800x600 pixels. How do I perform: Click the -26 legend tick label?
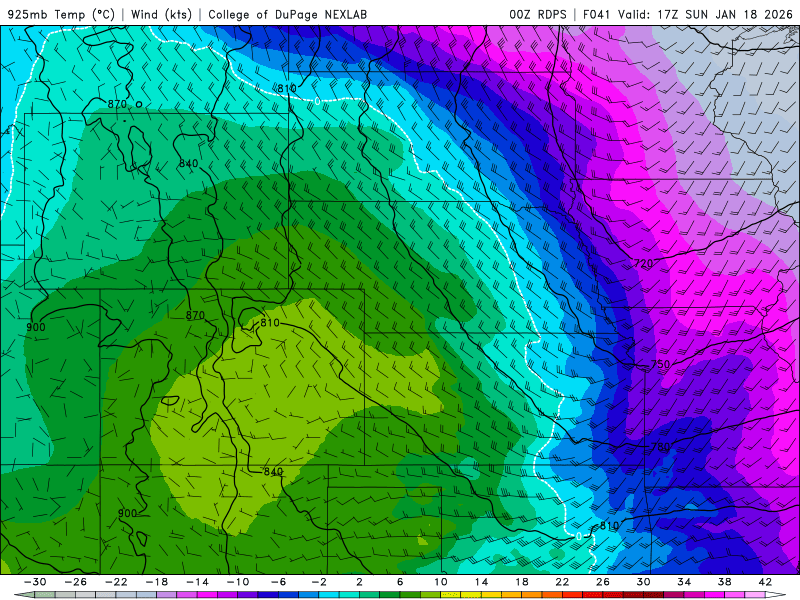click(x=76, y=582)
